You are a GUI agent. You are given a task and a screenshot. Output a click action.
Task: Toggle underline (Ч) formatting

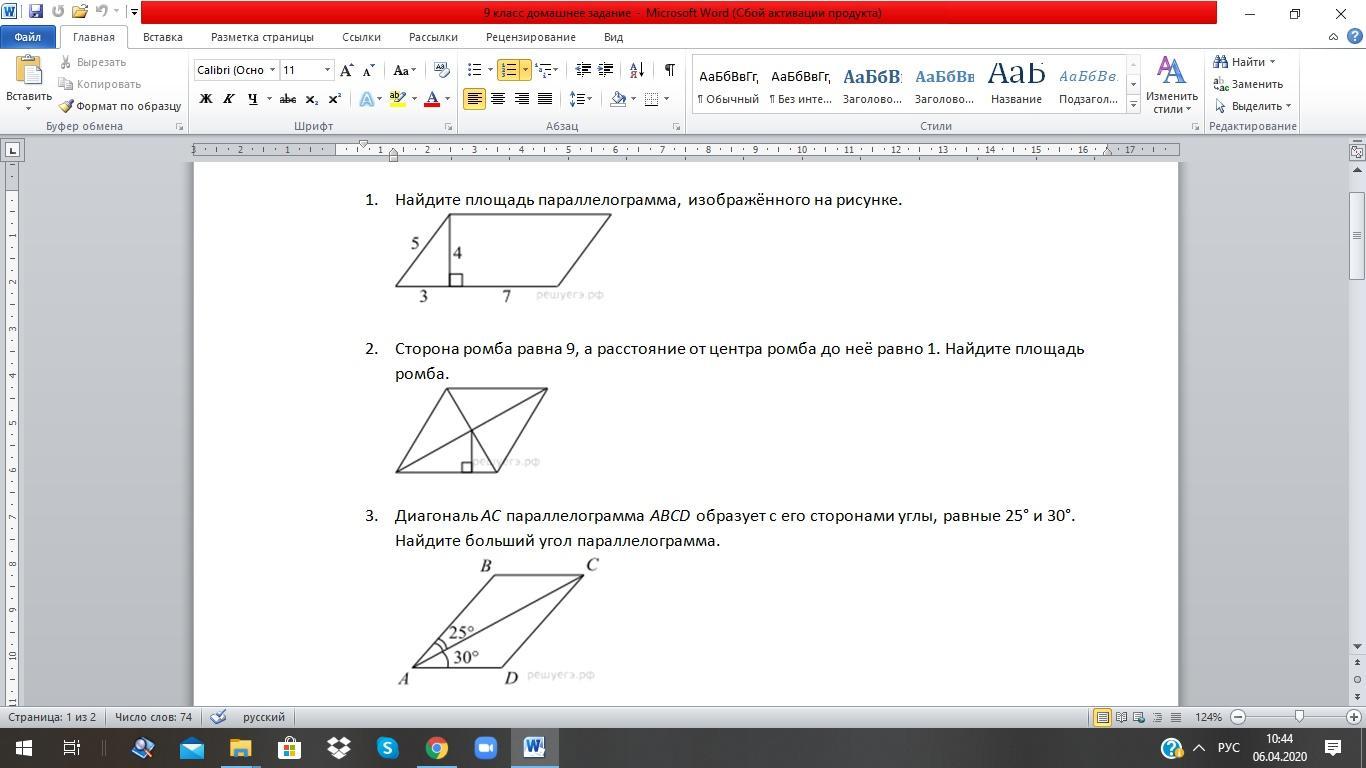click(252, 99)
